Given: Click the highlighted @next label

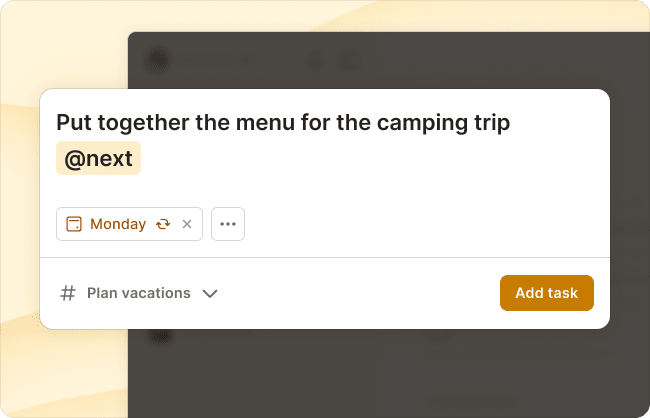Looking at the screenshot, I should click(98, 159).
